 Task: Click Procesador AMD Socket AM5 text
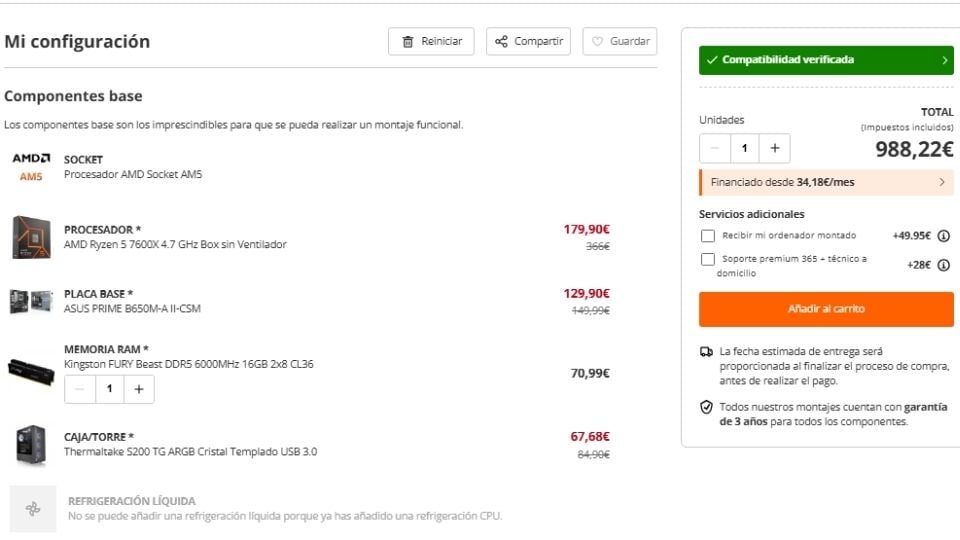(133, 174)
